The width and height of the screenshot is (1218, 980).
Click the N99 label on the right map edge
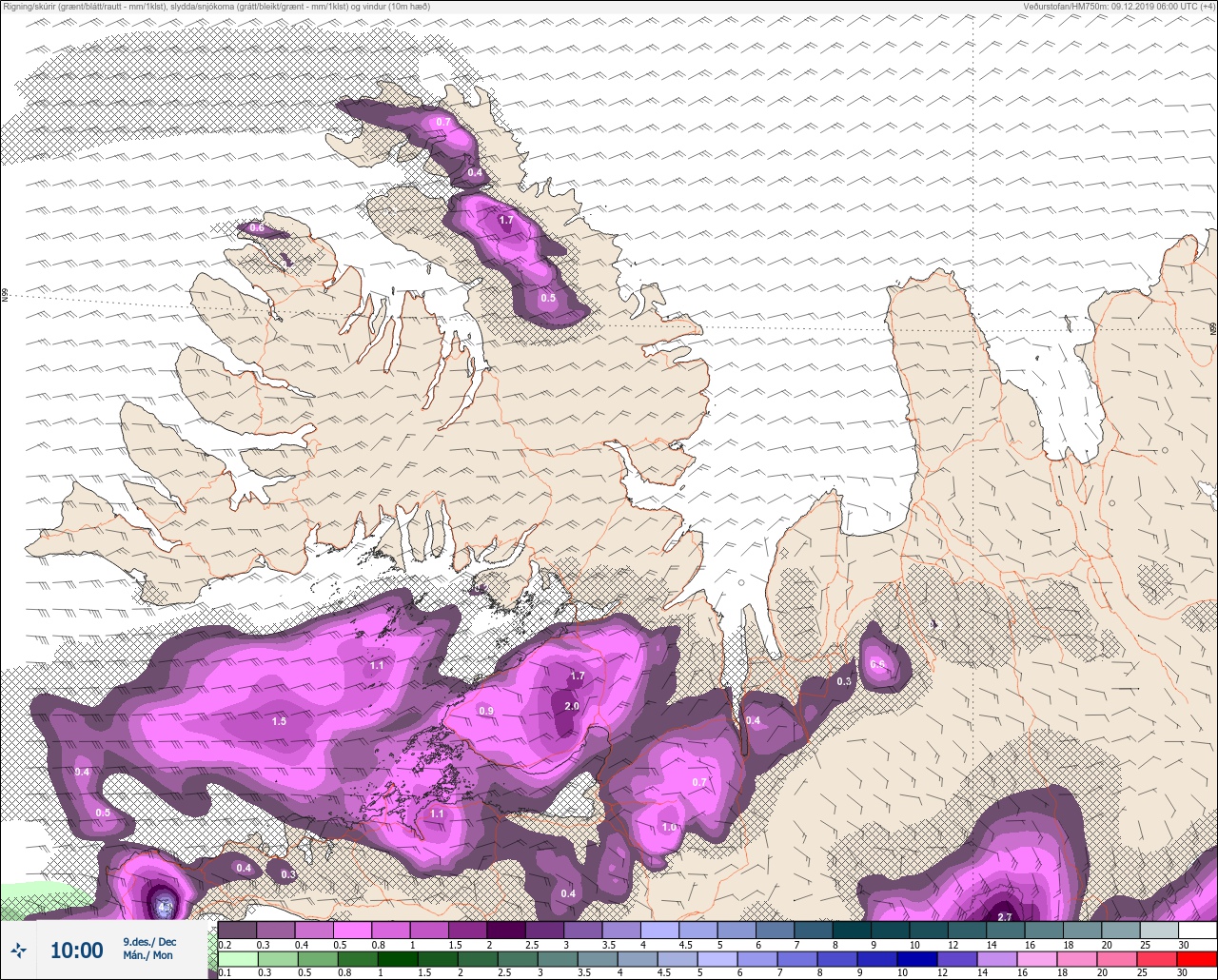pyautogui.click(x=1213, y=329)
